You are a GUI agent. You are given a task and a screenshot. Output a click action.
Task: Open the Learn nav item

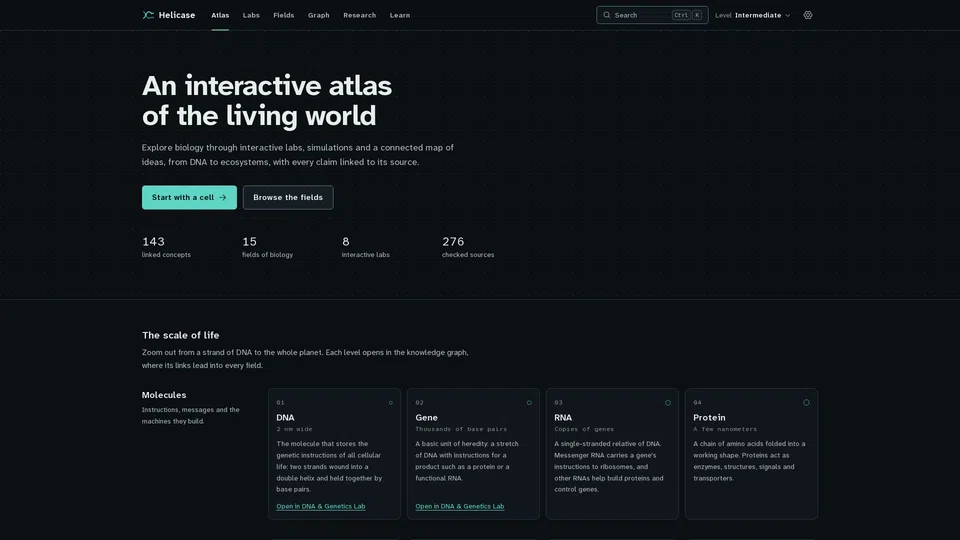[x=400, y=15]
